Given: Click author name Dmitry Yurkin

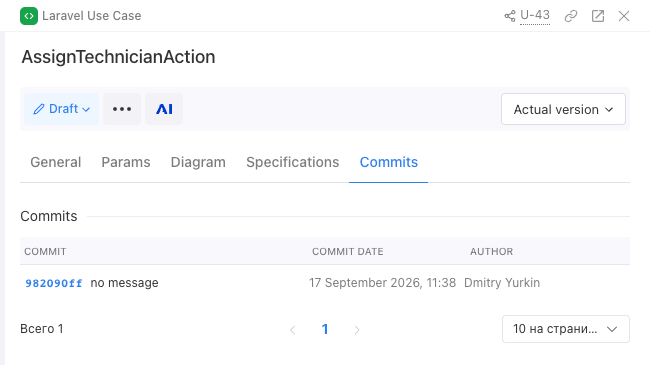Looking at the screenshot, I should [x=502, y=283].
